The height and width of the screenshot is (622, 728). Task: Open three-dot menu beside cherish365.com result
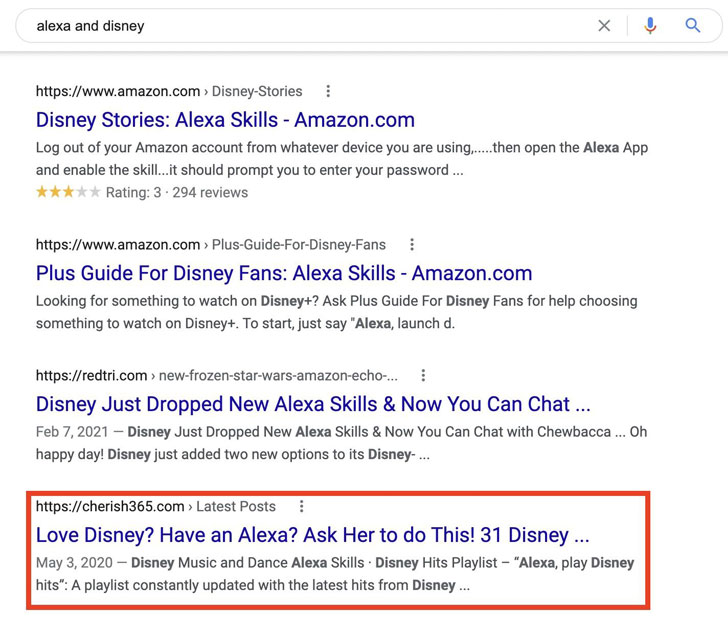point(301,507)
